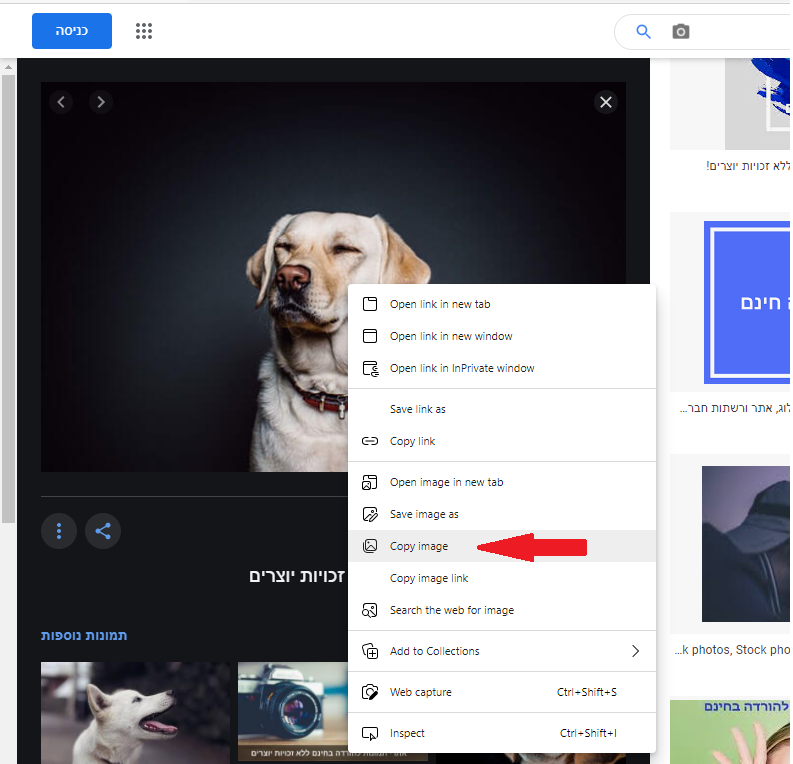This screenshot has height=764, width=793.
Task: Select Search the web for image
Action: [x=502, y=610]
